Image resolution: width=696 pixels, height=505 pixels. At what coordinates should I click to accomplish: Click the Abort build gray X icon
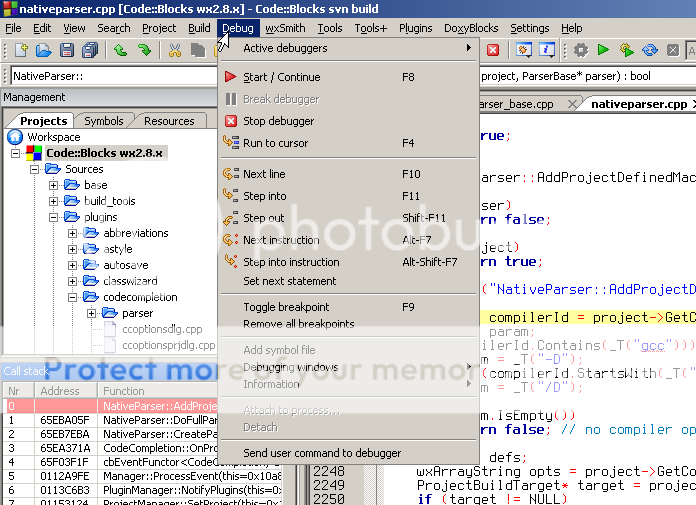click(x=673, y=50)
